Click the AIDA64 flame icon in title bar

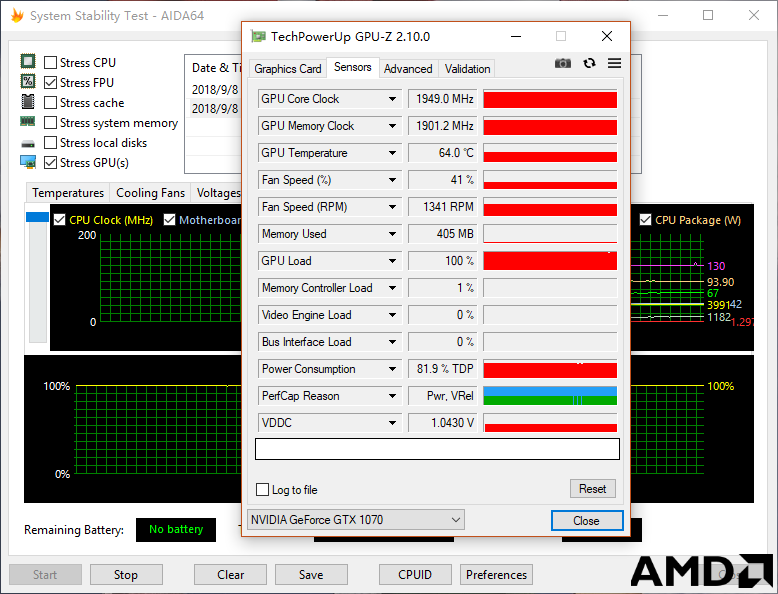(x=17, y=15)
